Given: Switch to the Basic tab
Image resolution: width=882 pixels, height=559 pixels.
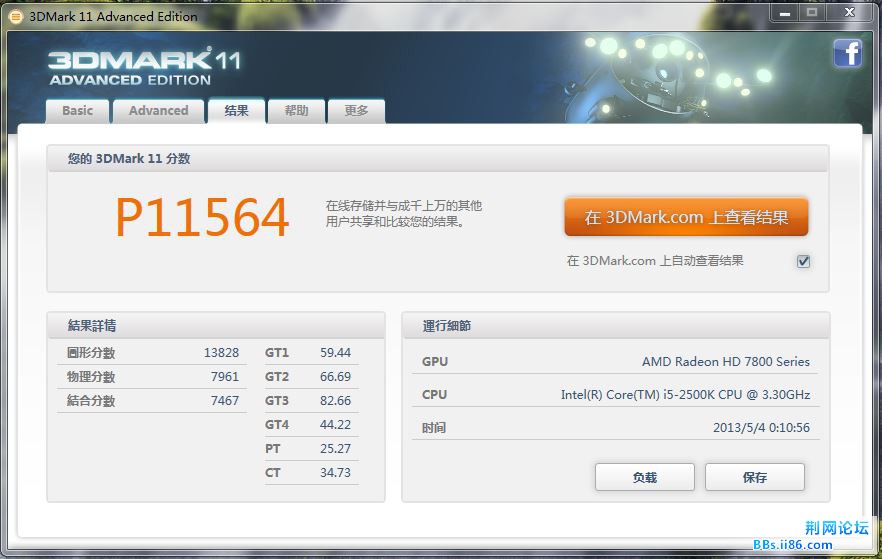Looking at the screenshot, I should pos(77,111).
